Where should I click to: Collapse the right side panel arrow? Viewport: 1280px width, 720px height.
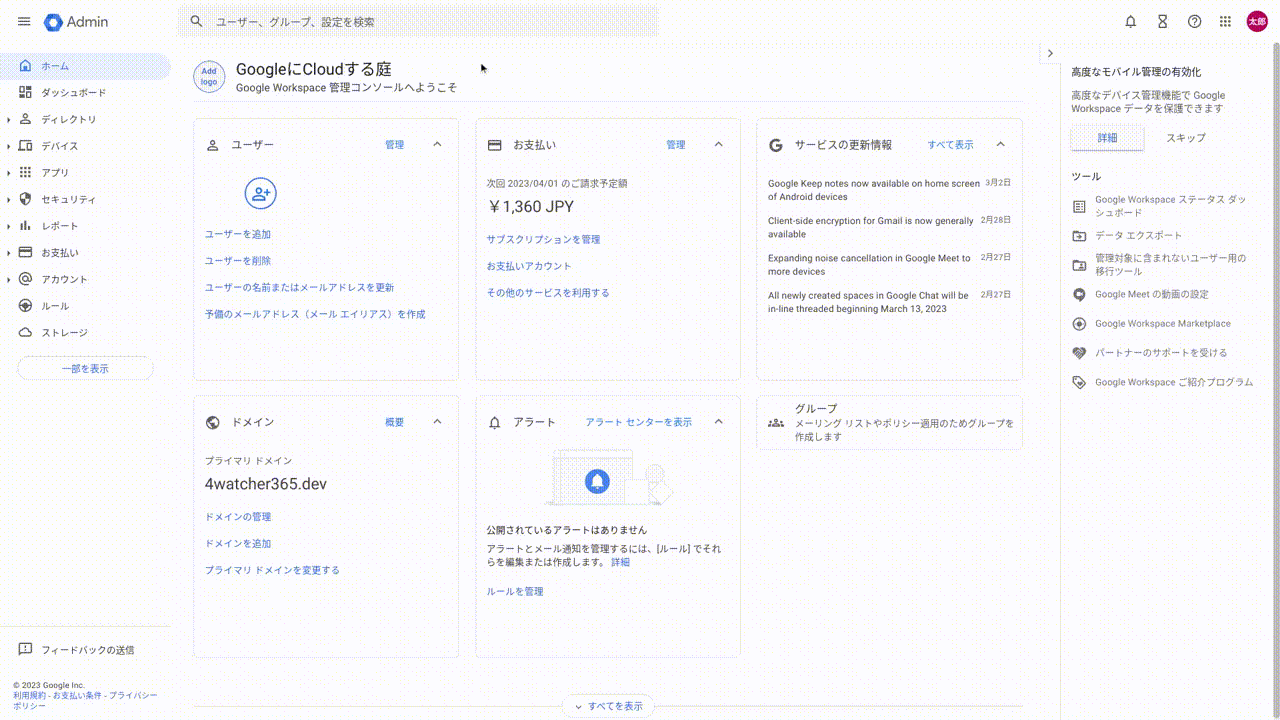pos(1050,53)
